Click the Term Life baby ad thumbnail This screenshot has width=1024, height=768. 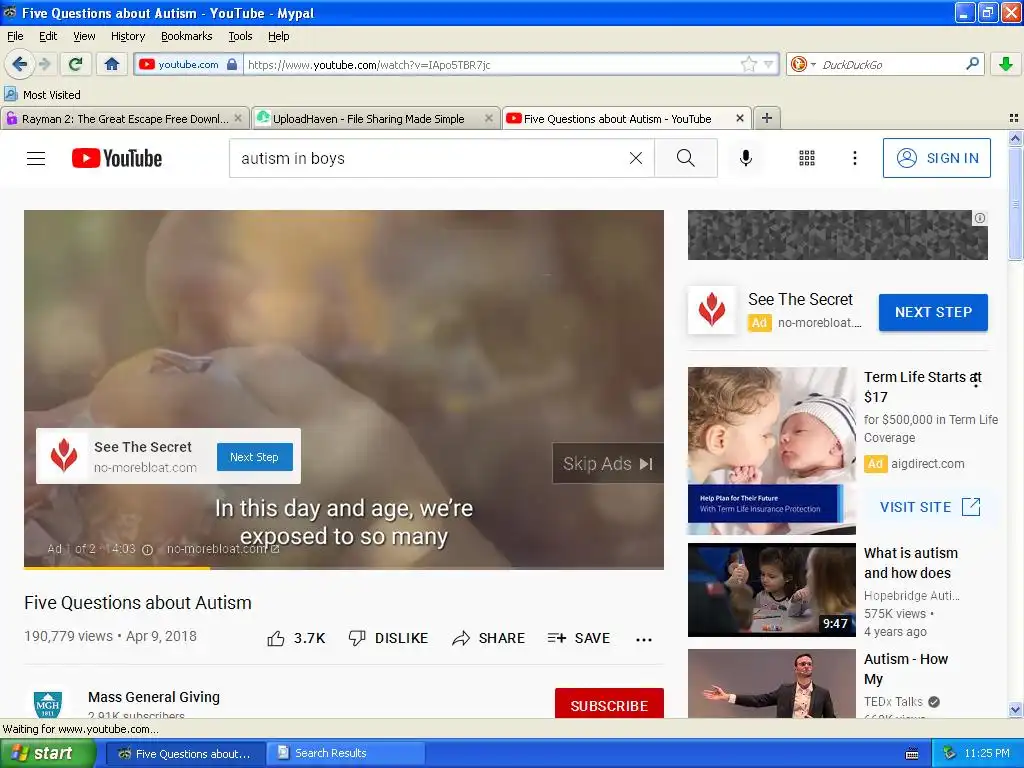tap(771, 451)
